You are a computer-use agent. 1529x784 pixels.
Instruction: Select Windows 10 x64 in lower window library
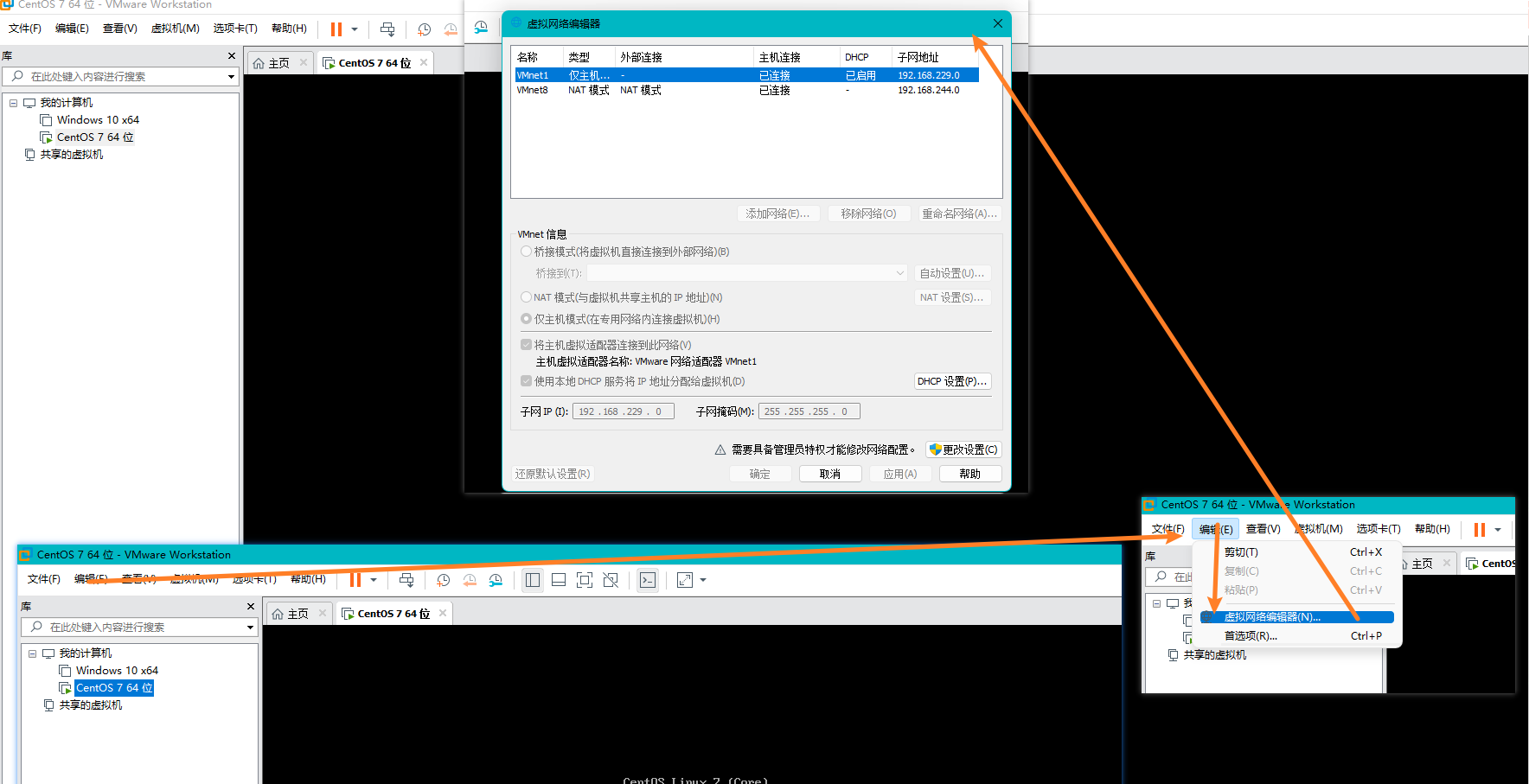117,671
